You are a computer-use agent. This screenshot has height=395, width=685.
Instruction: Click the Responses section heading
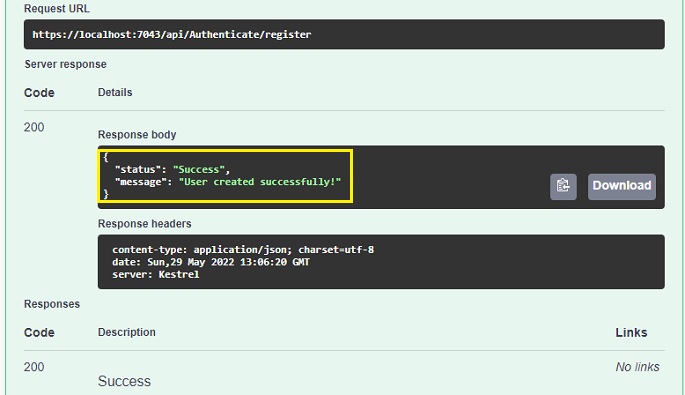tap(52, 304)
